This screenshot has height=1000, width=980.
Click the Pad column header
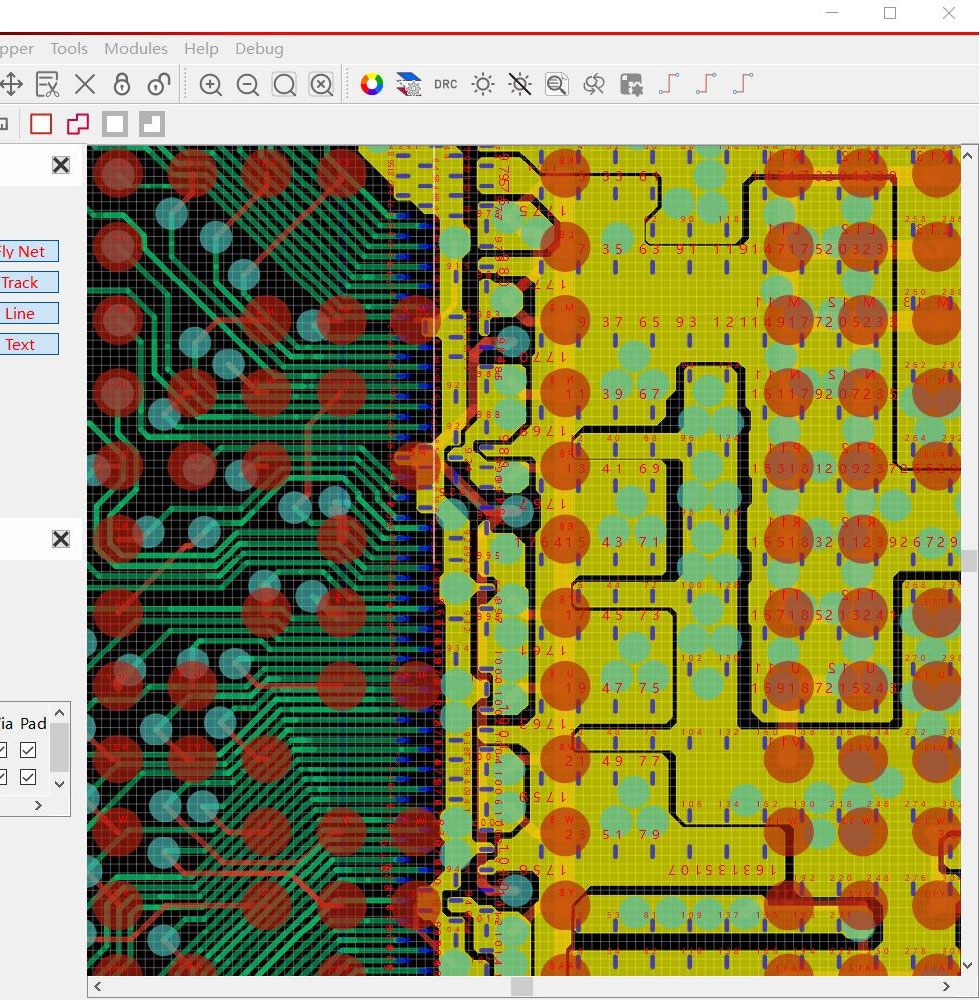33,723
